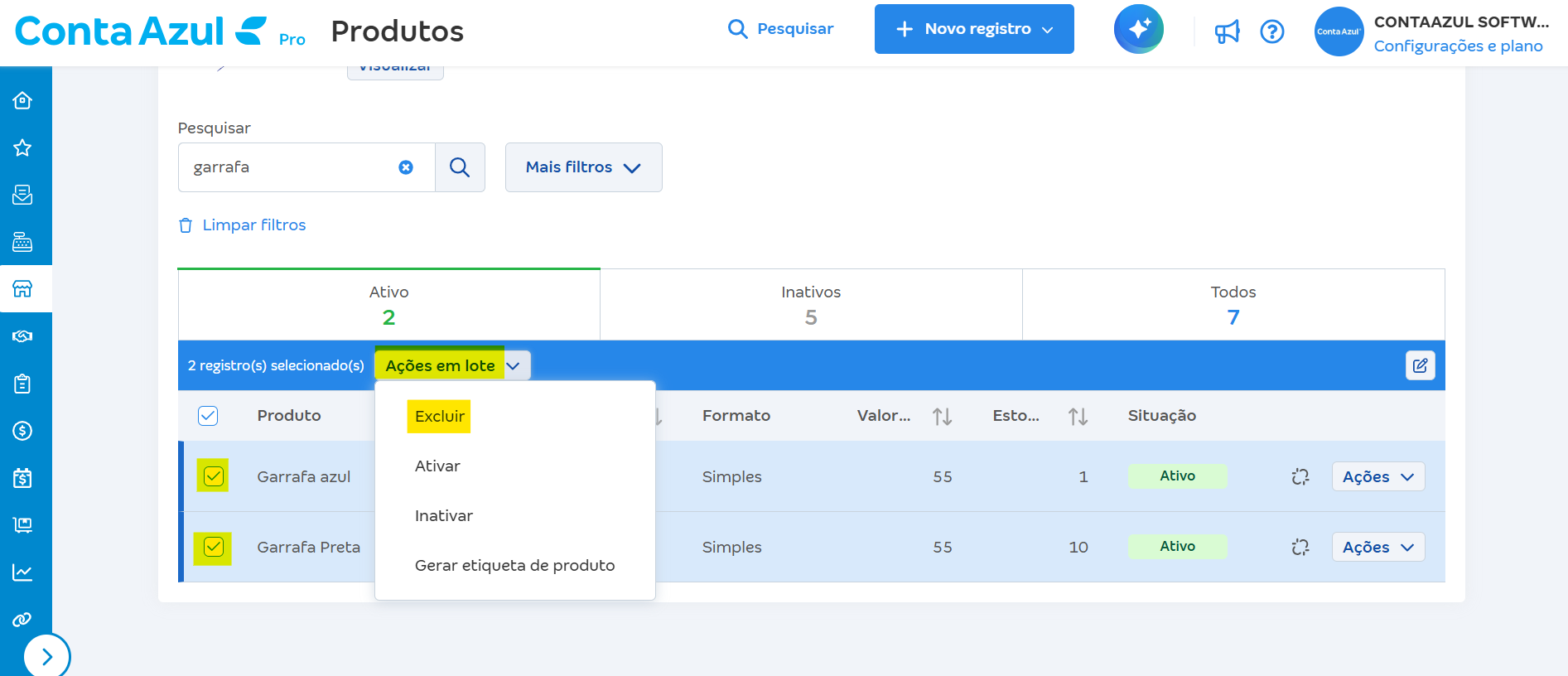The image size is (1568, 676).
Task: Click the edit columns icon in blue bar
Action: pyautogui.click(x=1420, y=365)
